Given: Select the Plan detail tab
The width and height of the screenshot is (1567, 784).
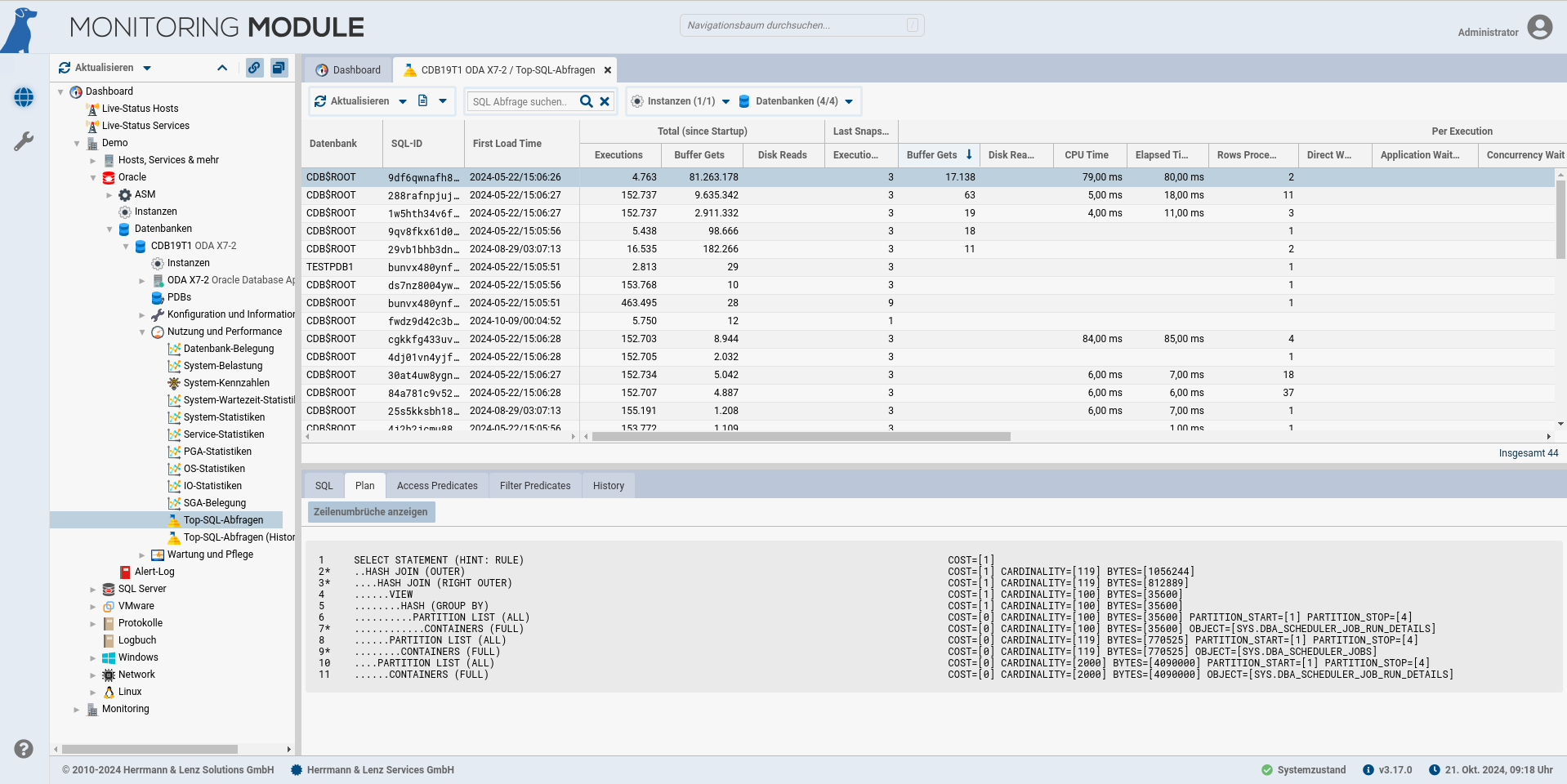Looking at the screenshot, I should point(365,486).
